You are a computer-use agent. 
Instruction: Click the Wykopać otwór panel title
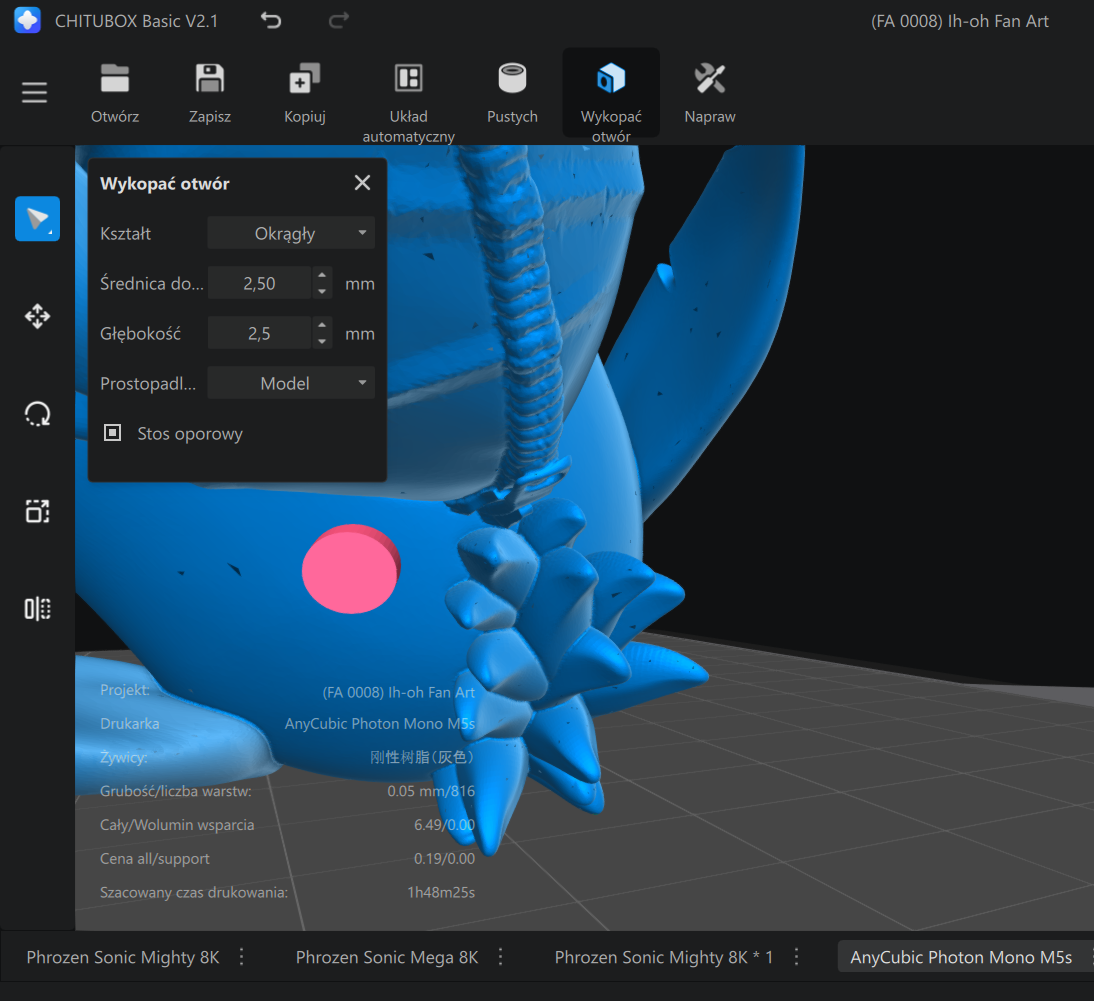[x=165, y=183]
